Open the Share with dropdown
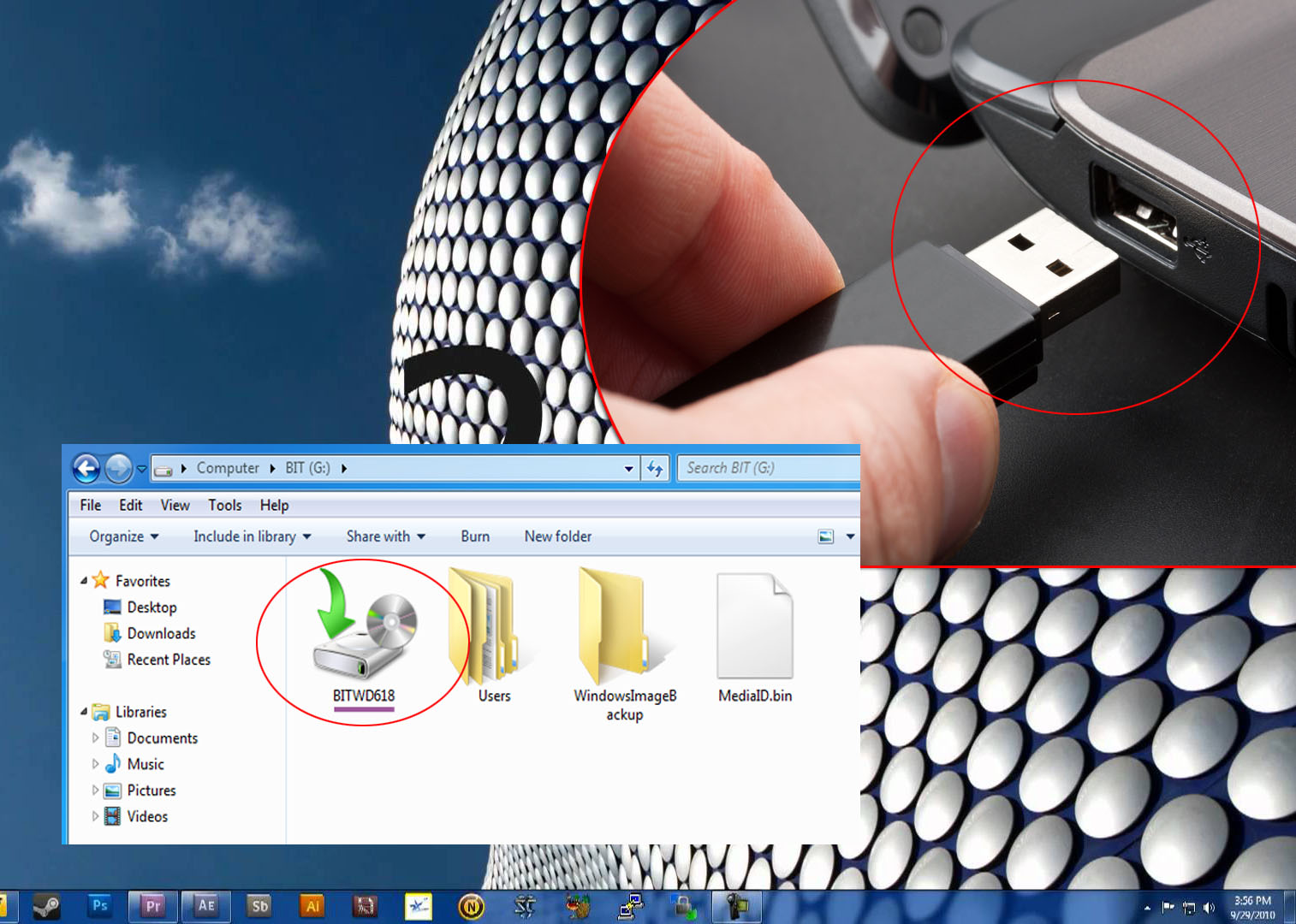Screen dimensions: 1296x924 [x=385, y=536]
